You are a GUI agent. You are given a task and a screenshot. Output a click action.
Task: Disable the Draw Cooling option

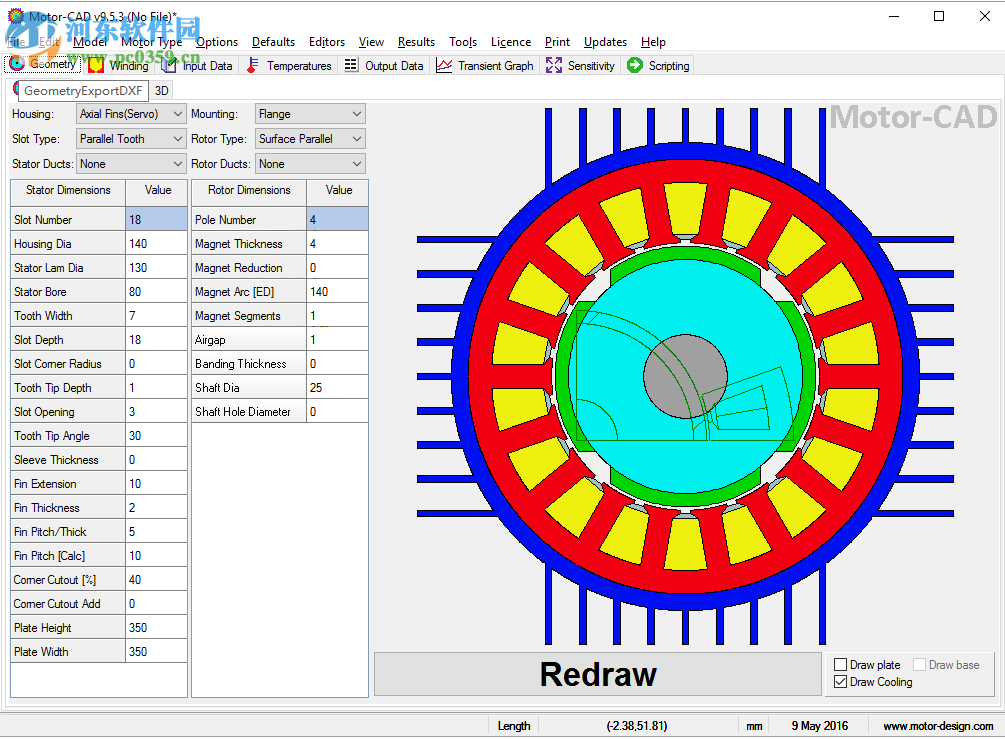[841, 681]
